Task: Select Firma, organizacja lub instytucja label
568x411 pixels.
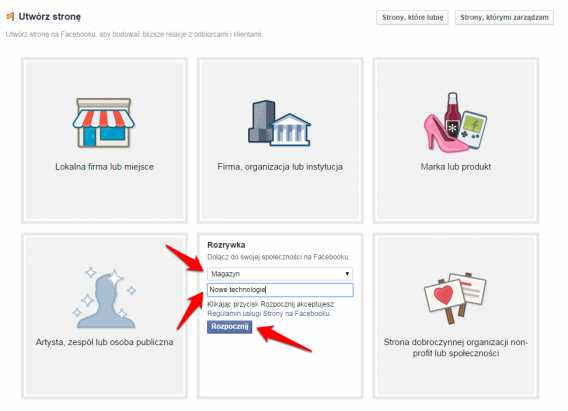Action: tap(280, 167)
